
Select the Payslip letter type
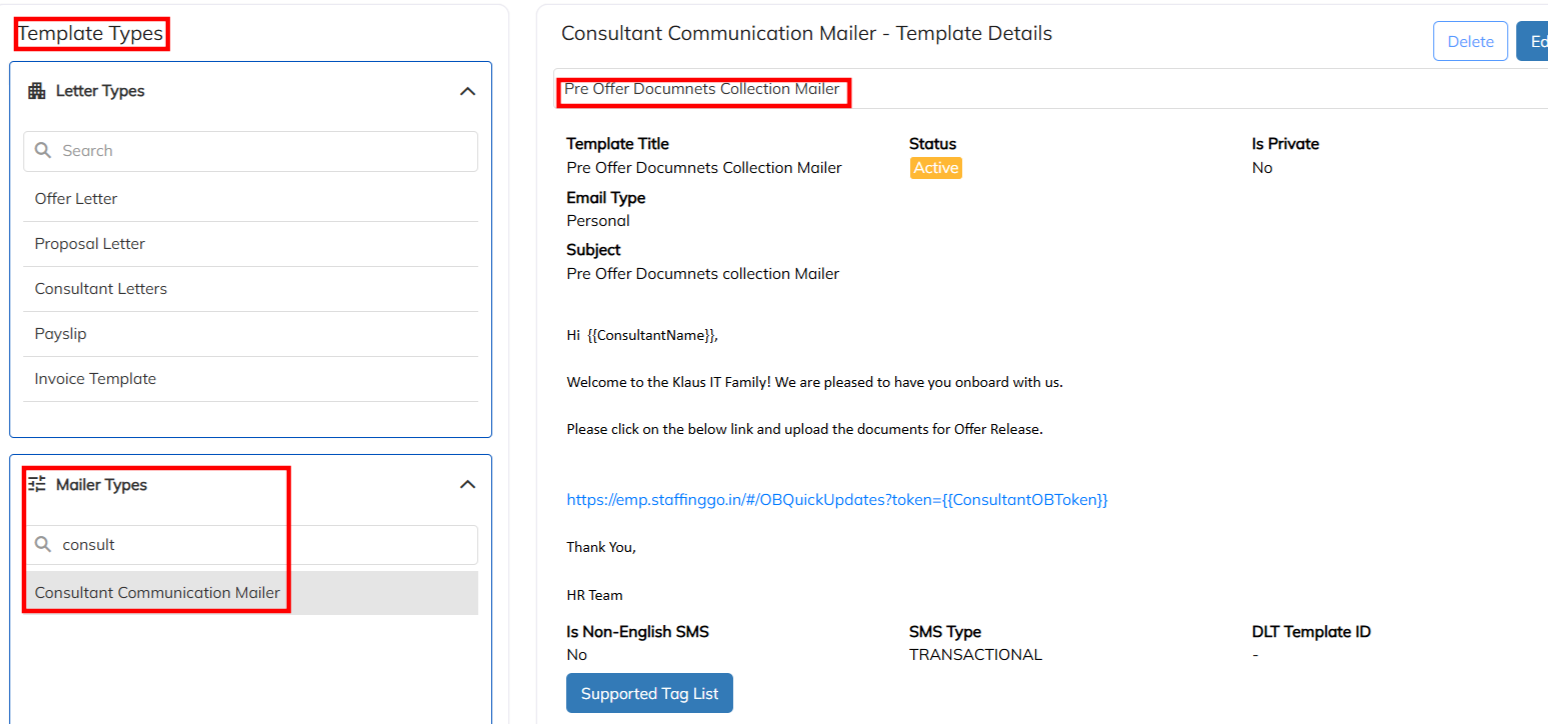tap(60, 334)
